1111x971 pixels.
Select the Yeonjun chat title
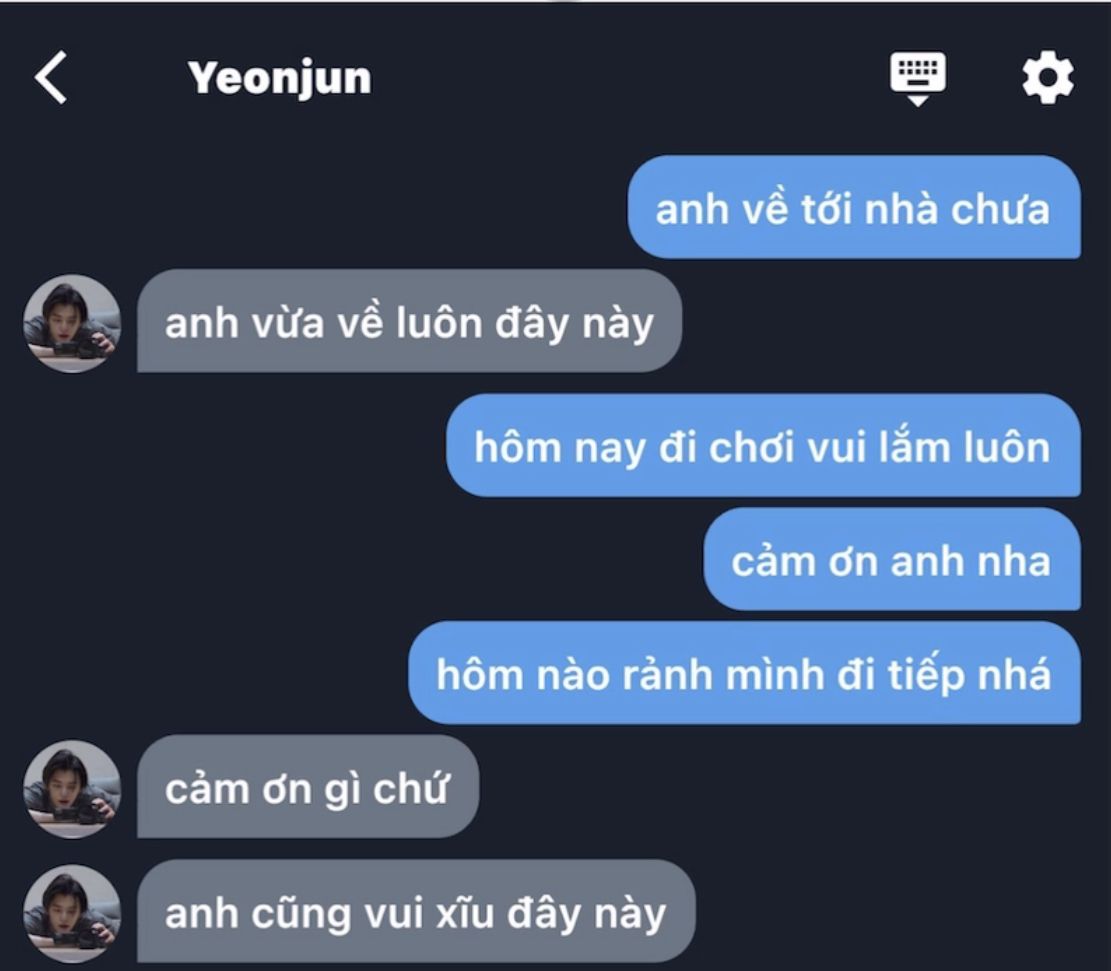[x=279, y=78]
